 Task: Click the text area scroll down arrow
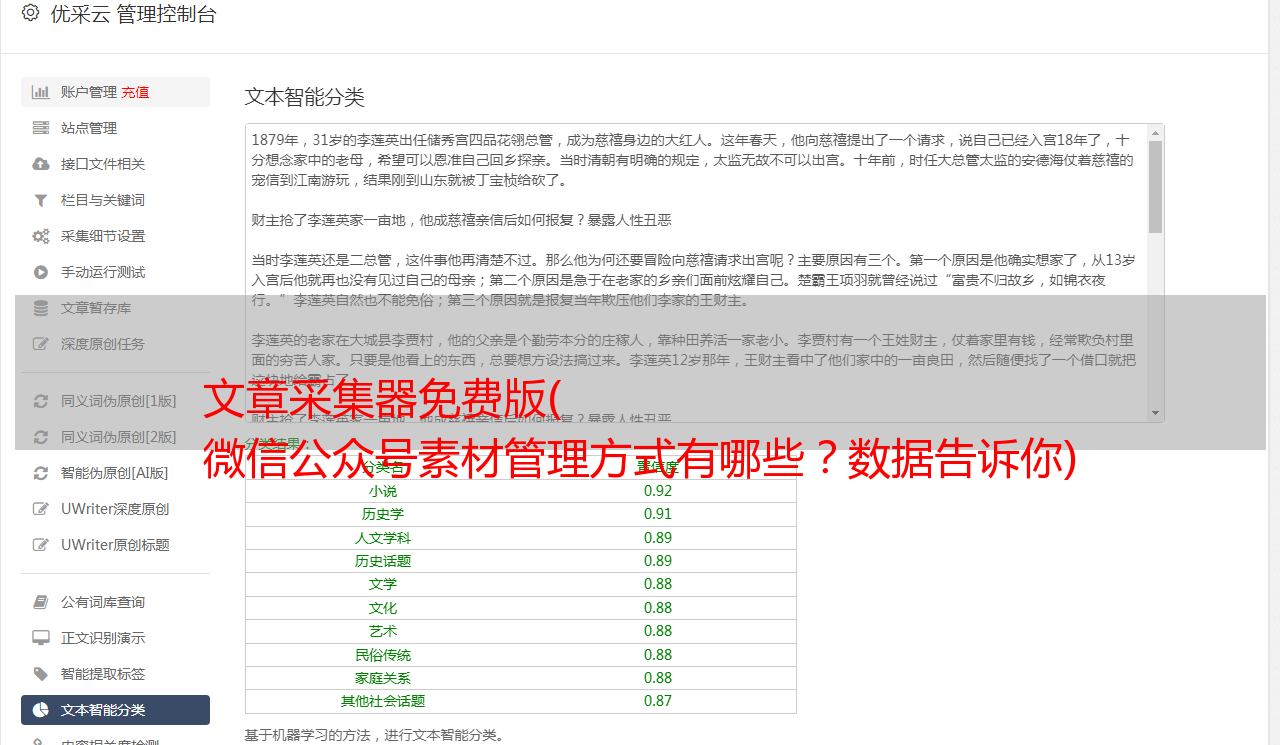[x=1156, y=413]
